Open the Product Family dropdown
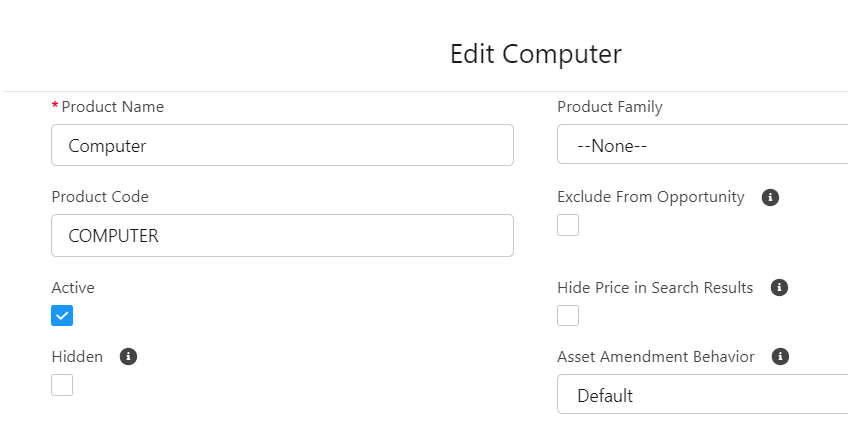848x433 pixels. (x=702, y=146)
